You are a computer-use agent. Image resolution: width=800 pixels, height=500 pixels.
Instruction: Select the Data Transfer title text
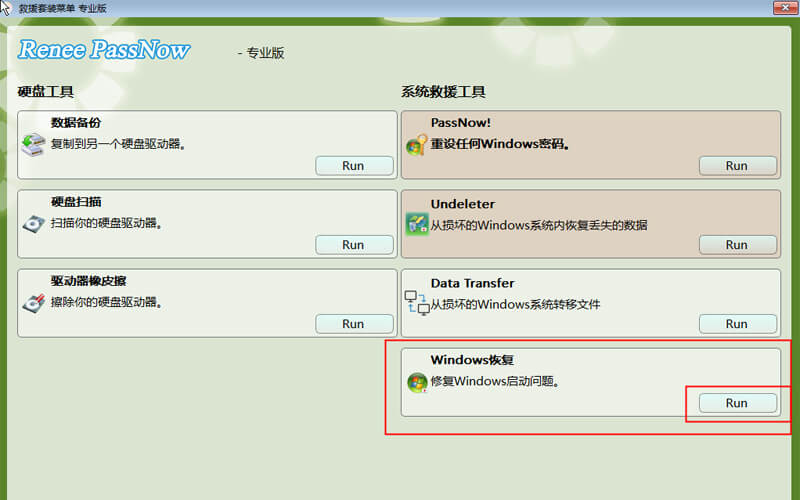[x=472, y=283]
